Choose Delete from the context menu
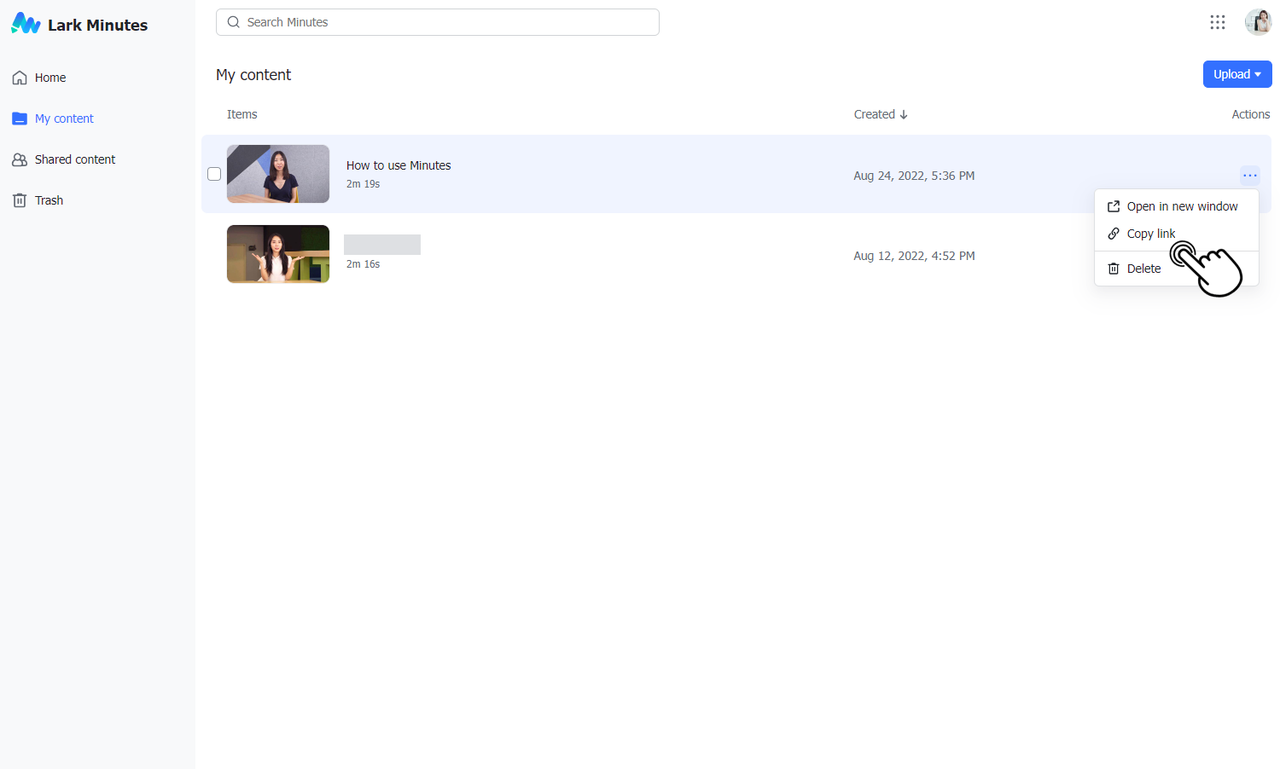 (1143, 269)
